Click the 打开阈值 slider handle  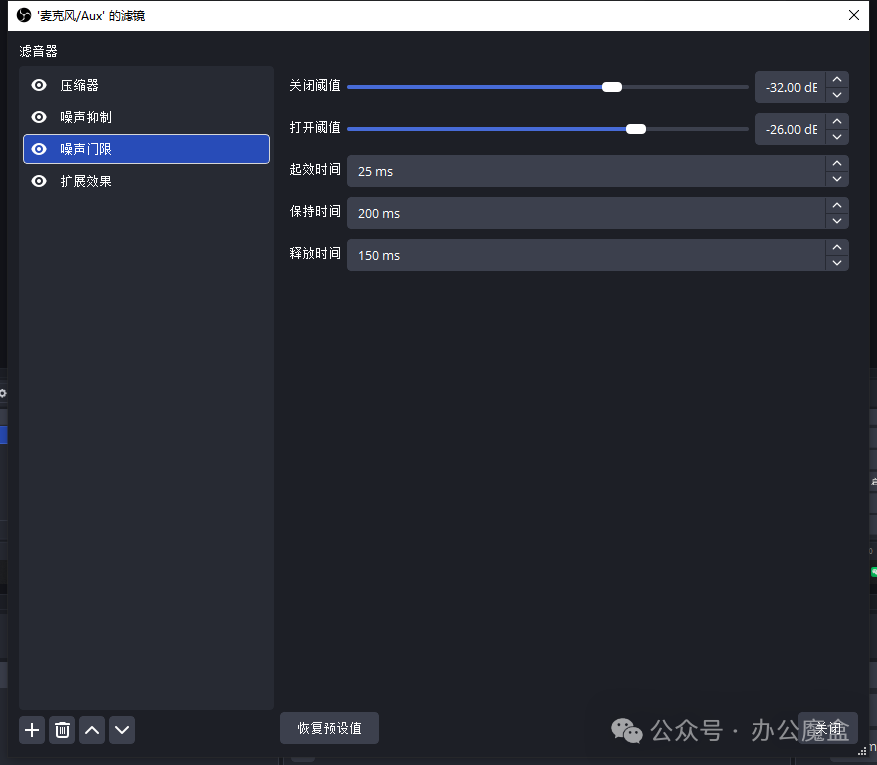[635, 129]
